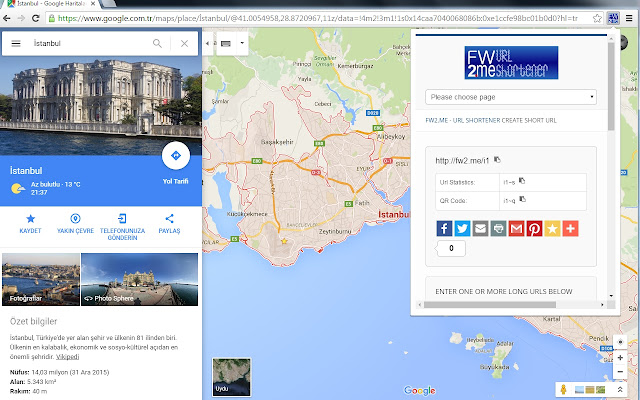Send to phone via Telefonunuza Gönderin
This screenshot has height=400, width=640.
click(123, 218)
